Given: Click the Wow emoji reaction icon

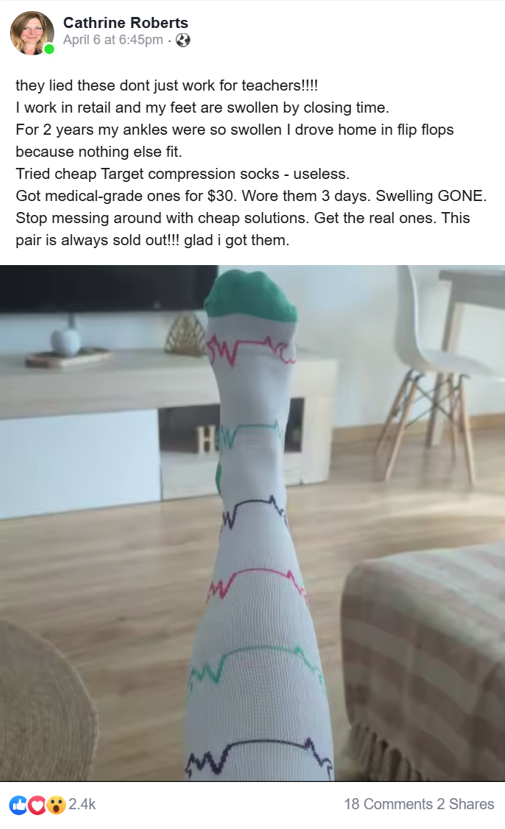Looking at the screenshot, I should 56,805.
